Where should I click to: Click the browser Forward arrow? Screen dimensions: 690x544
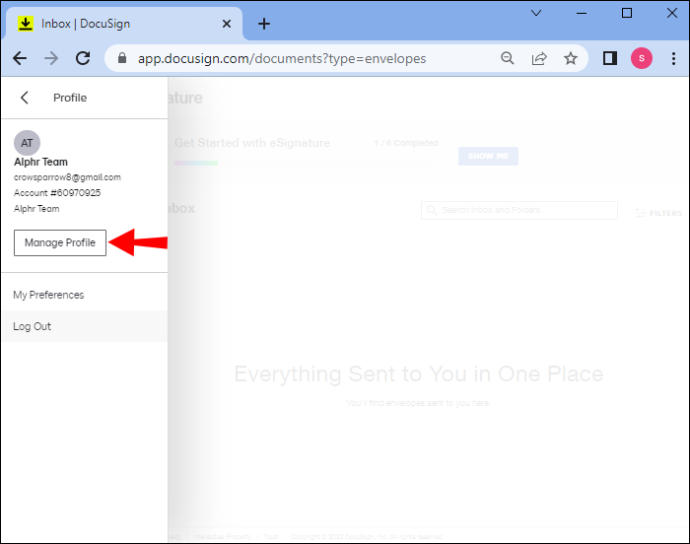[x=51, y=58]
